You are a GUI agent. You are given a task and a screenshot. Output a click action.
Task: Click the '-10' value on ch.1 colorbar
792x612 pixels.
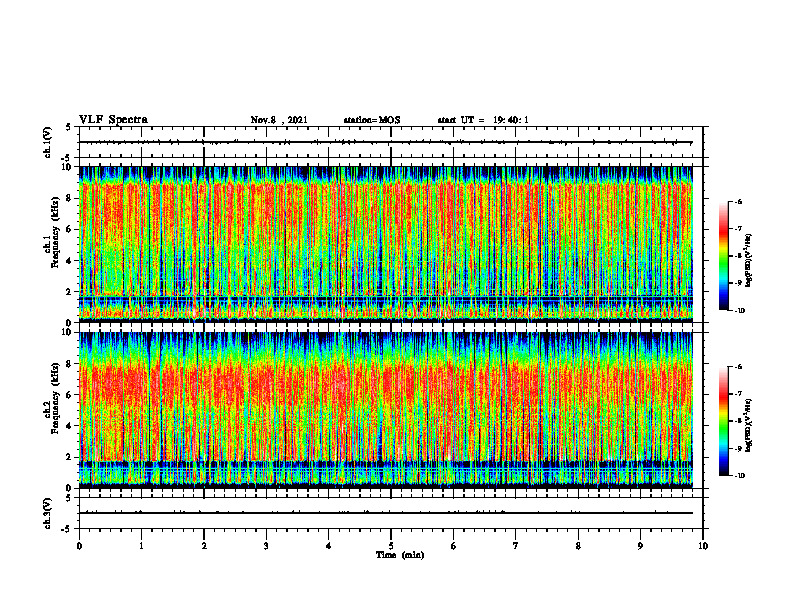tap(740, 311)
